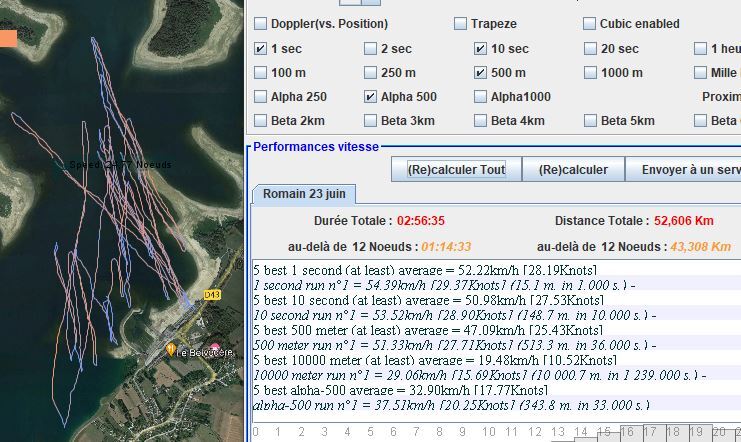Click the D43 road label on map

pyautogui.click(x=212, y=295)
